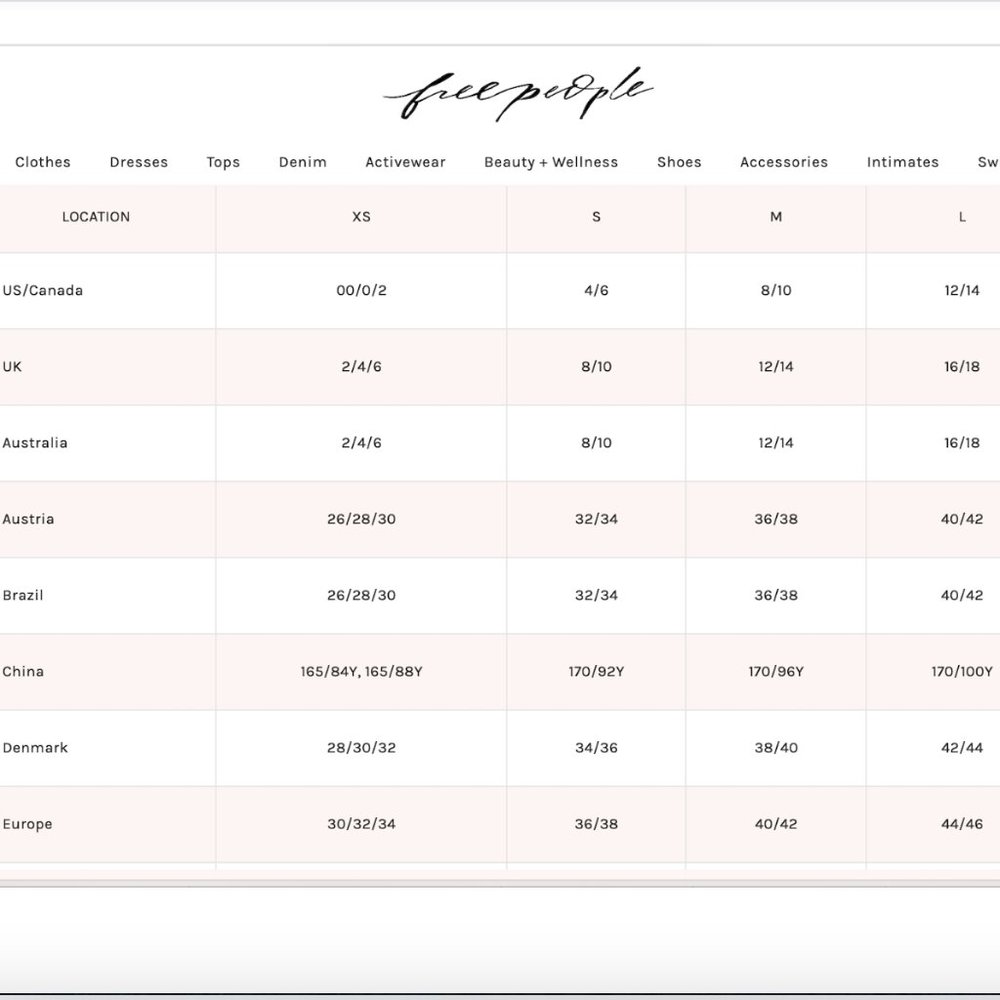Viewport: 1000px width, 1000px height.
Task: Select UK S value 8/10
Action: pos(596,367)
